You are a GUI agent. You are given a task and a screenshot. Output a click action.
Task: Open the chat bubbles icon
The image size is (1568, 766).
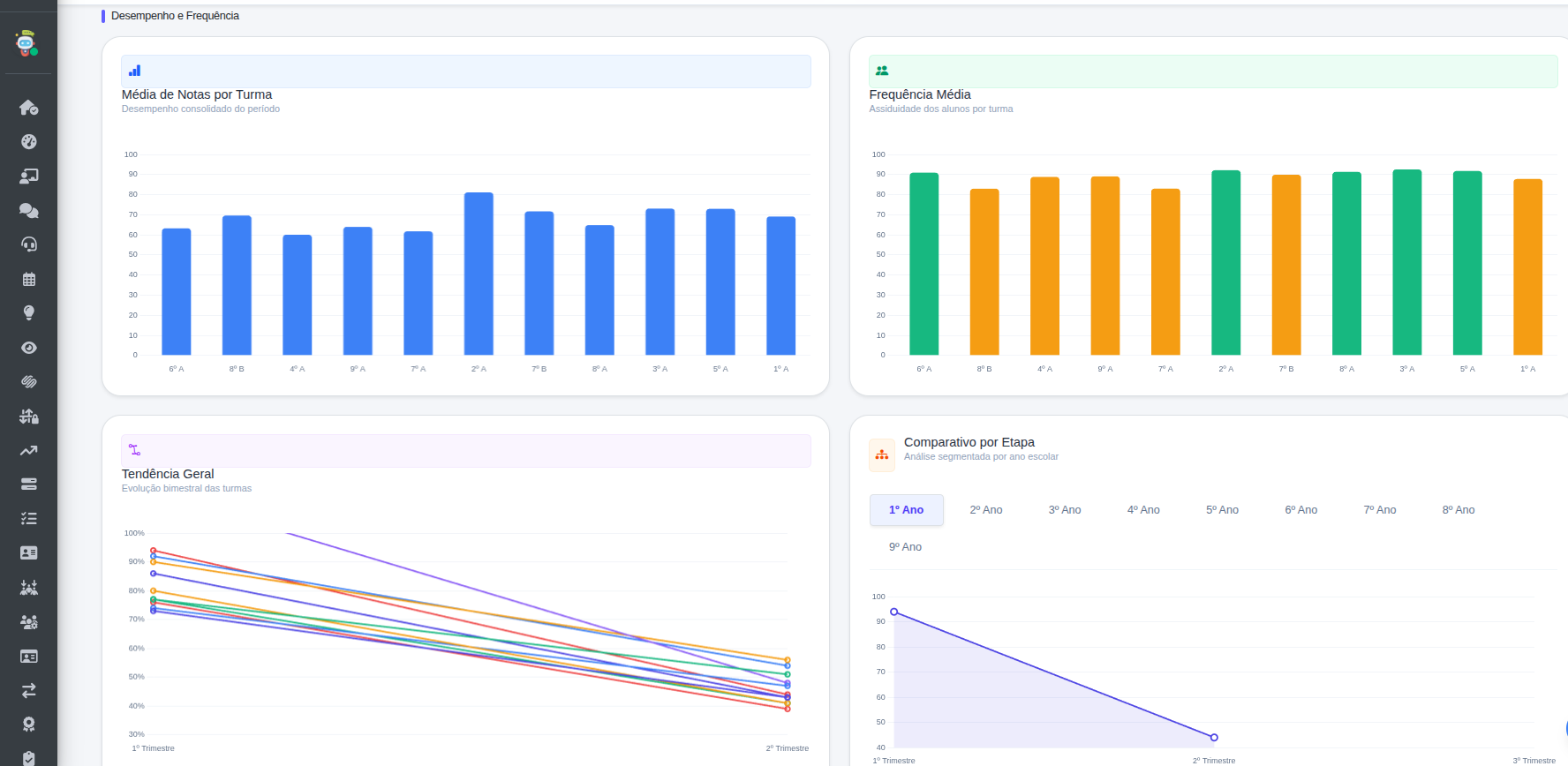28,210
